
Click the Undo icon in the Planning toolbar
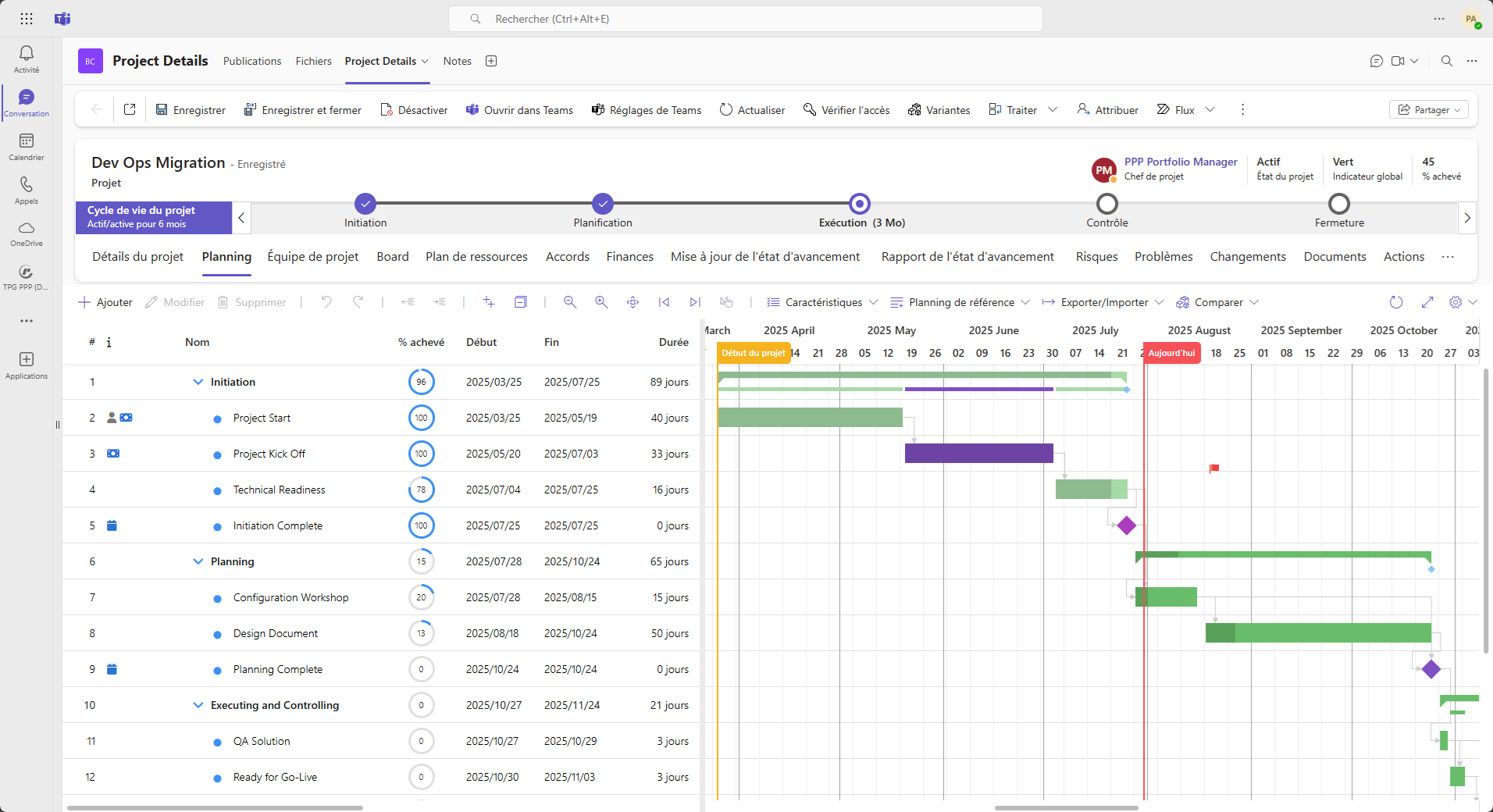click(x=326, y=302)
